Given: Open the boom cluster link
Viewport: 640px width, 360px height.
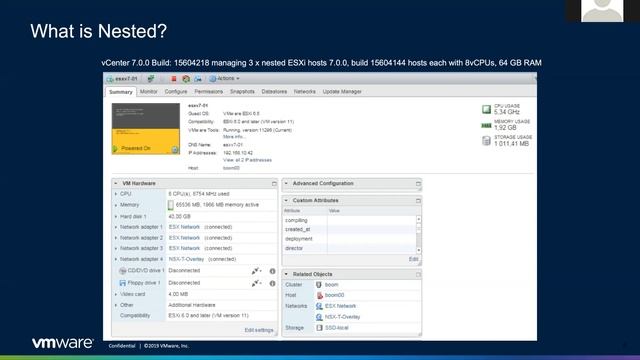Looking at the screenshot, I should pos(331,284).
